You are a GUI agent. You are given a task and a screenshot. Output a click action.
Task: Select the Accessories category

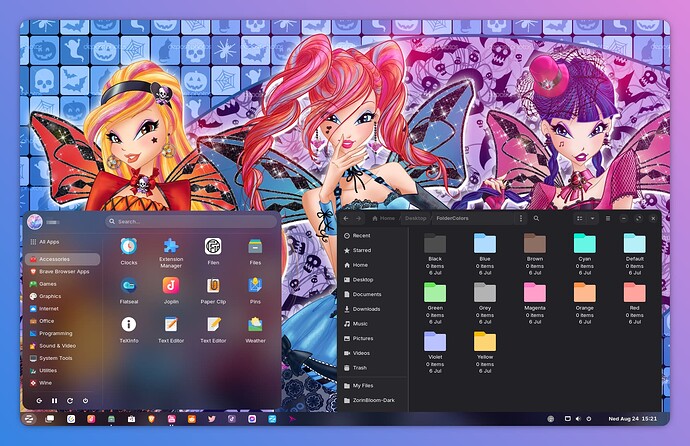(62, 259)
